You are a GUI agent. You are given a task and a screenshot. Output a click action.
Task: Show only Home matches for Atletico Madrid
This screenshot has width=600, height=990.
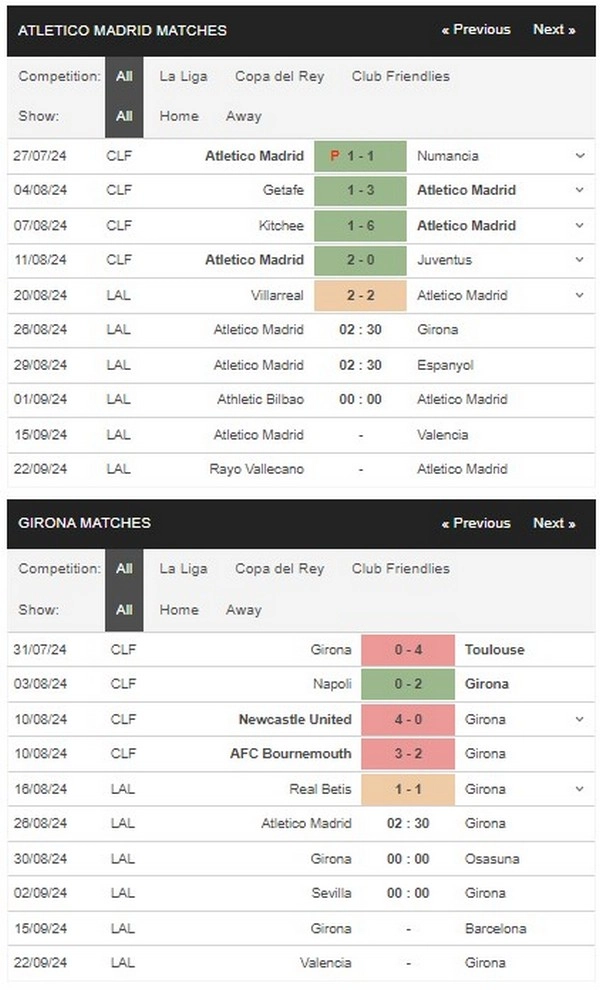point(179,116)
